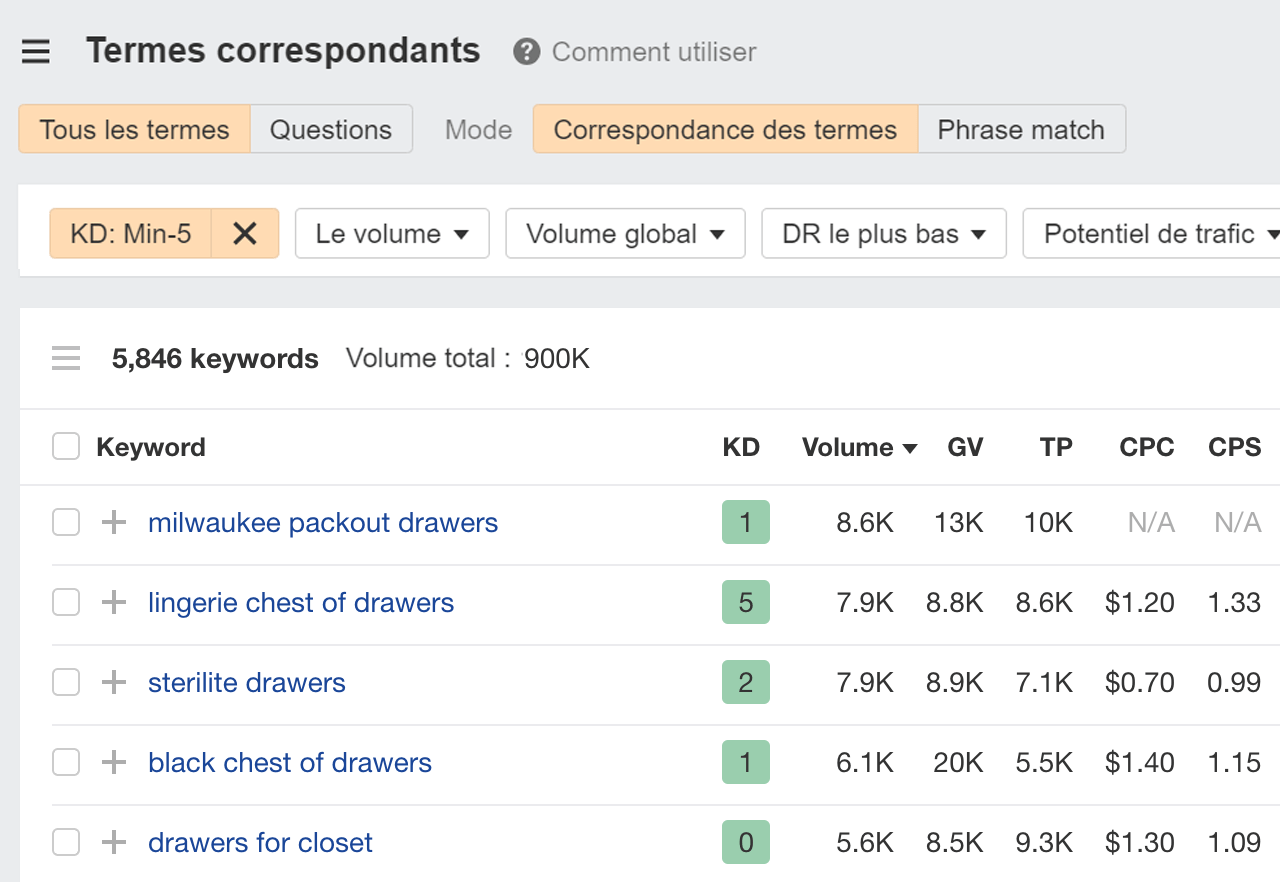This screenshot has width=1280, height=882.
Task: Switch to Phrase match mode
Action: (1021, 129)
